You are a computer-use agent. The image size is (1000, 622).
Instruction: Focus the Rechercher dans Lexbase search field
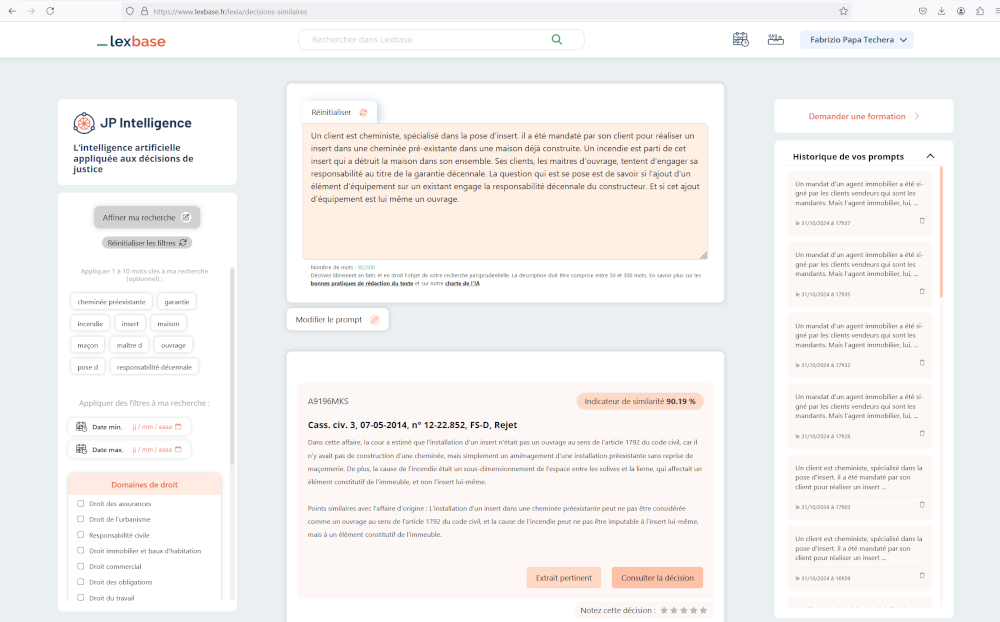click(x=441, y=40)
